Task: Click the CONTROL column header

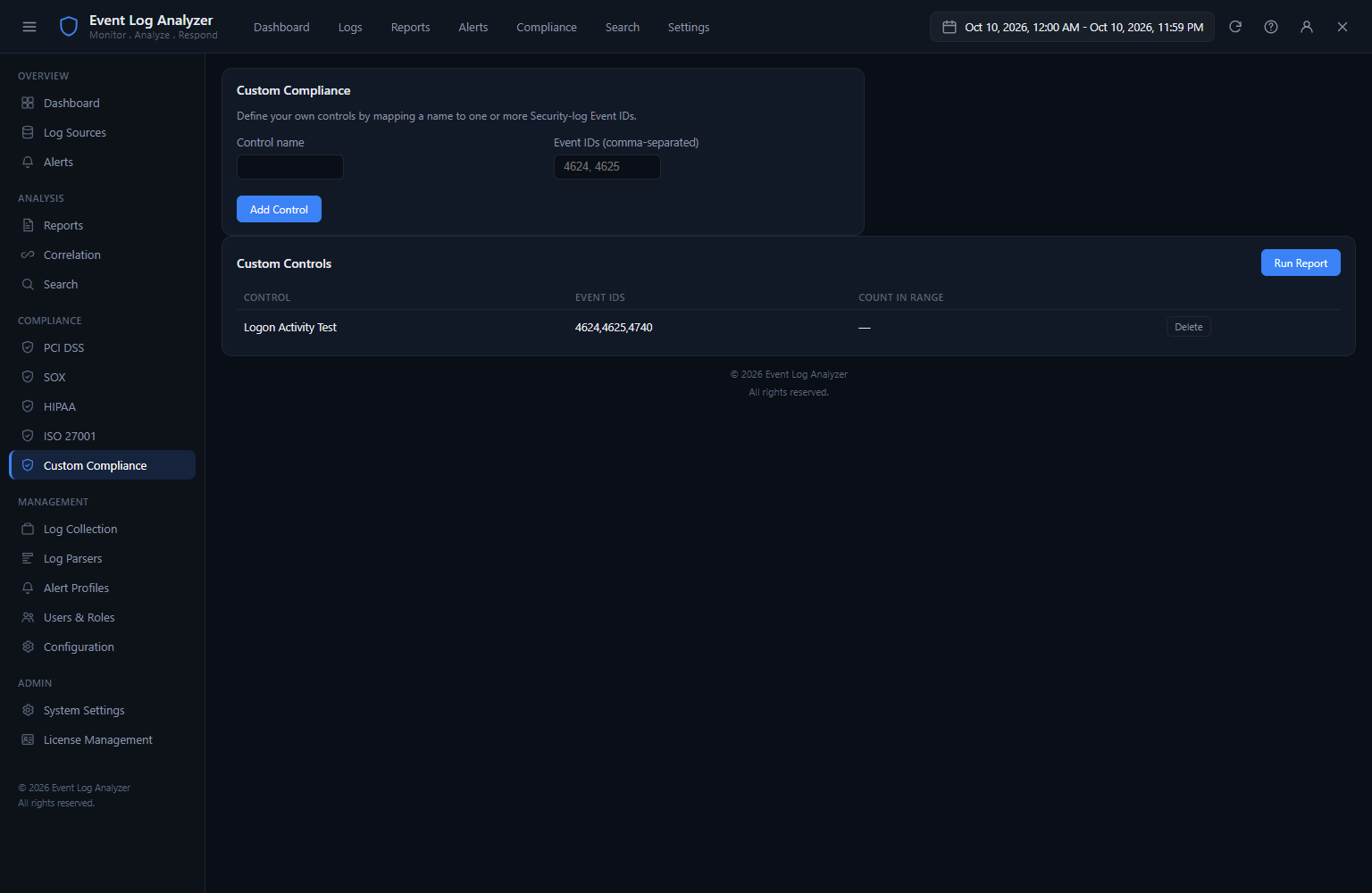Action: pos(267,297)
